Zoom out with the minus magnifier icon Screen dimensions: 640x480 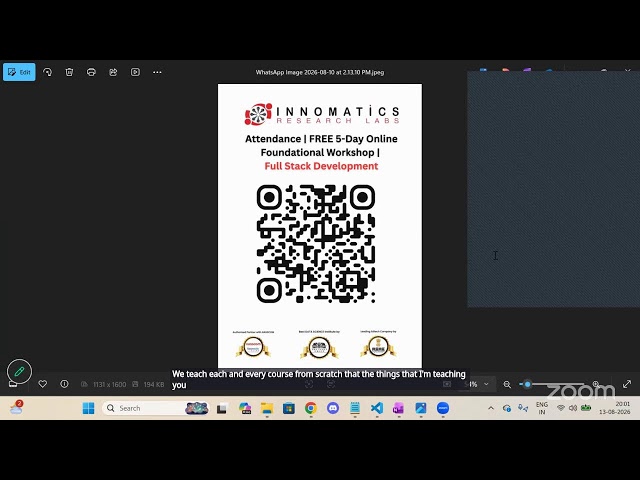point(507,384)
